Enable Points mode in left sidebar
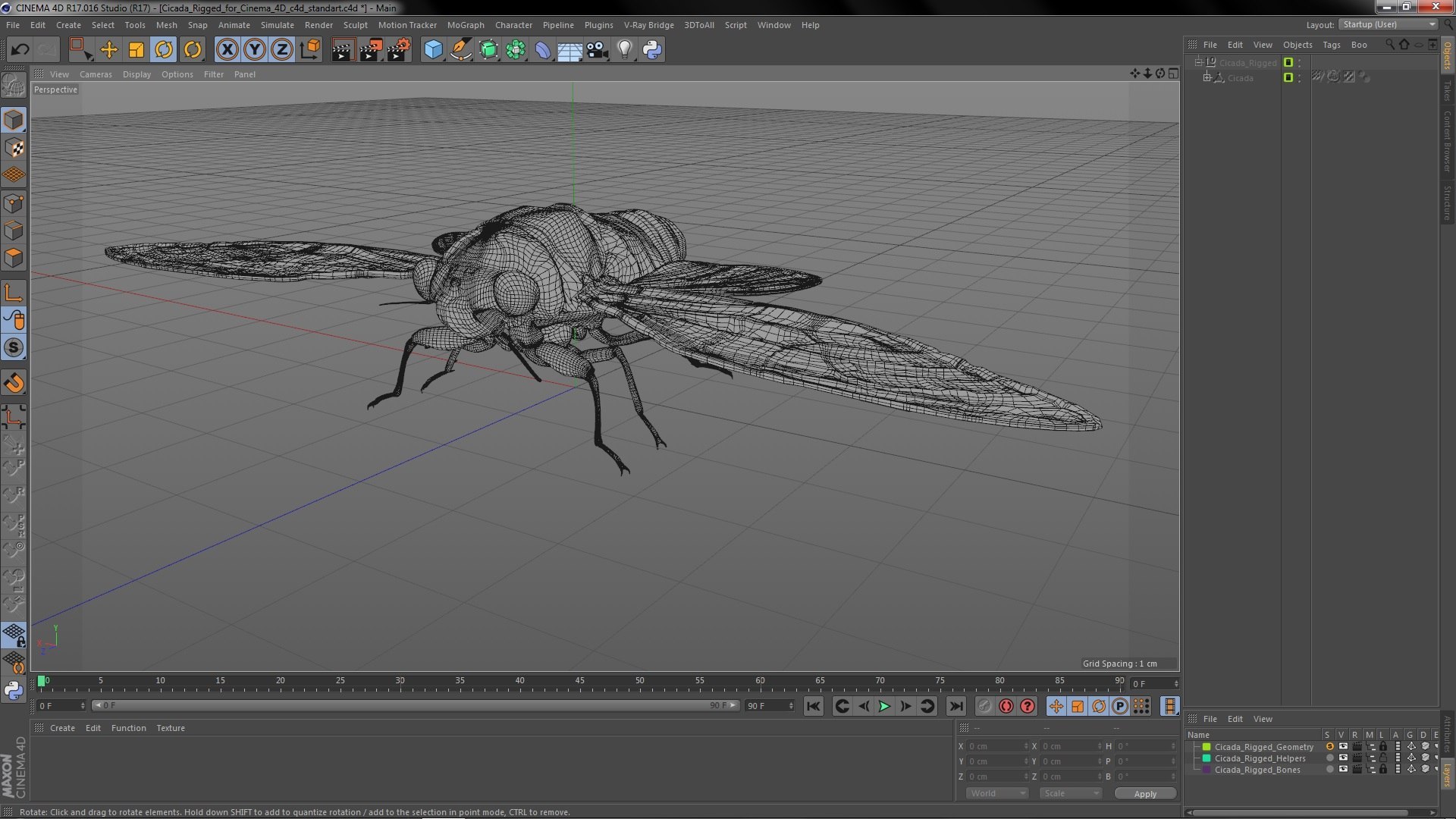Screen dimensions: 1456x819 pyautogui.click(x=14, y=203)
